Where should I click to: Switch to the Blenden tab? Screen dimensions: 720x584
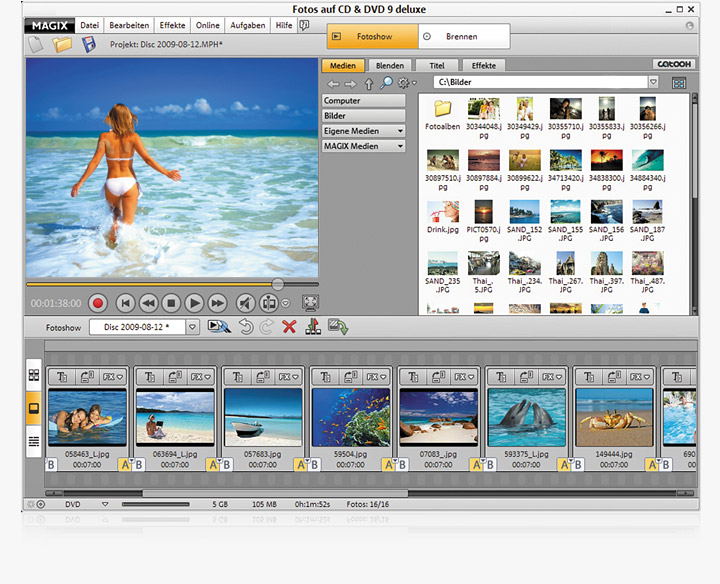(x=389, y=65)
